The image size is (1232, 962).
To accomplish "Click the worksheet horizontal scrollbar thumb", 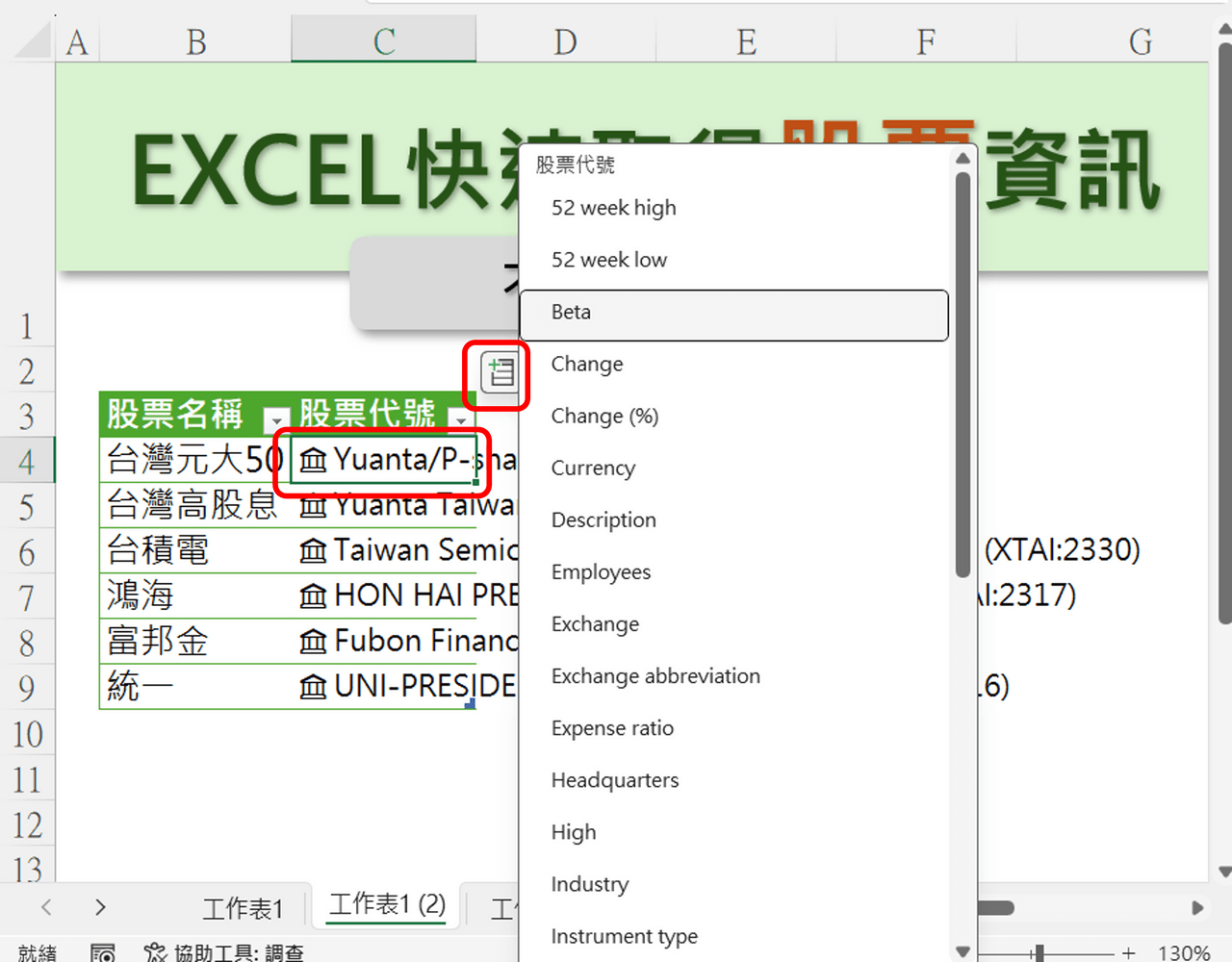I will pos(996,907).
